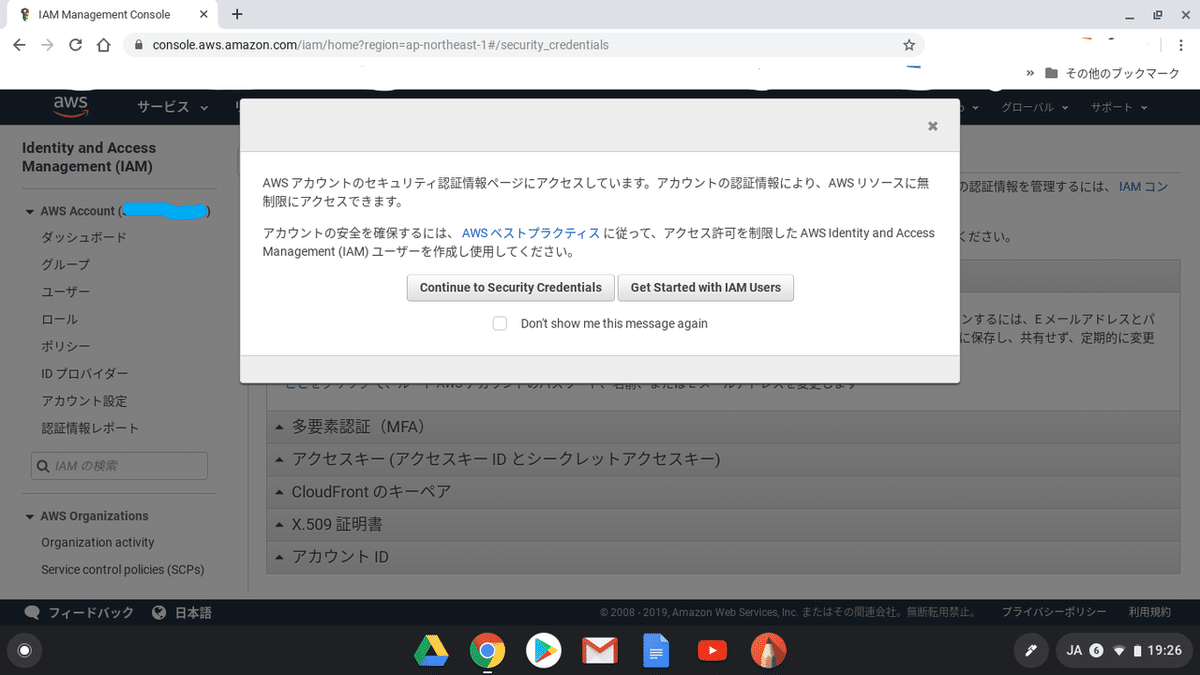This screenshot has width=1200, height=675.
Task: Click the globe icon next to 日本語
Action: coord(159,612)
